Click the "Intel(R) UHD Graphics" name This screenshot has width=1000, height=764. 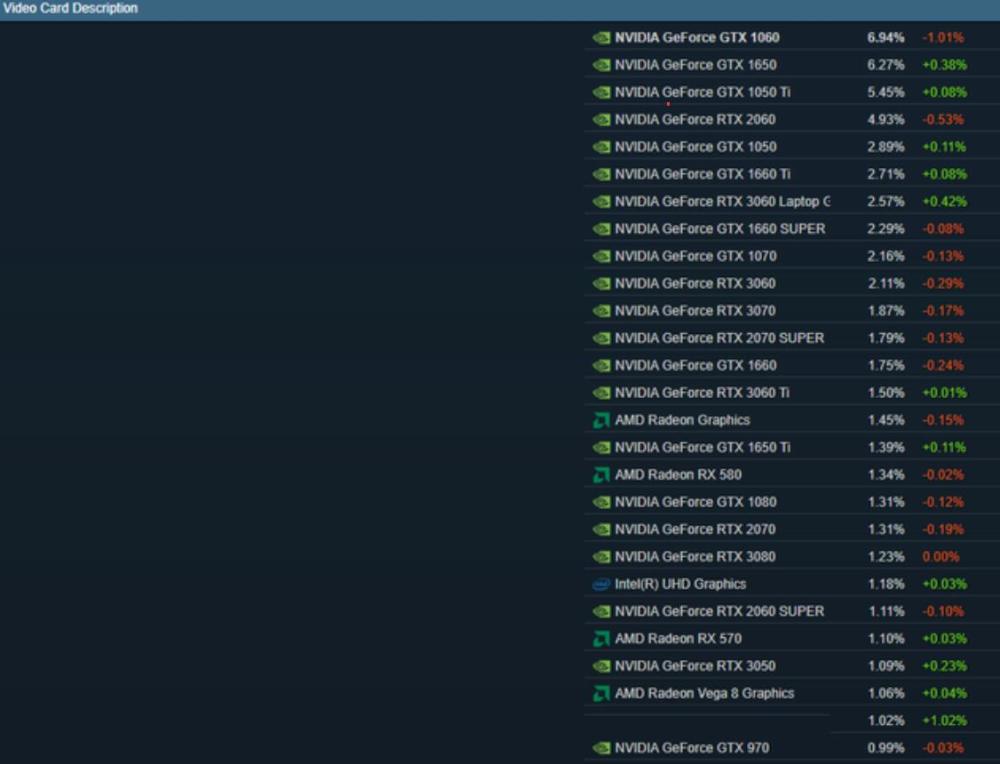pyautogui.click(x=680, y=584)
